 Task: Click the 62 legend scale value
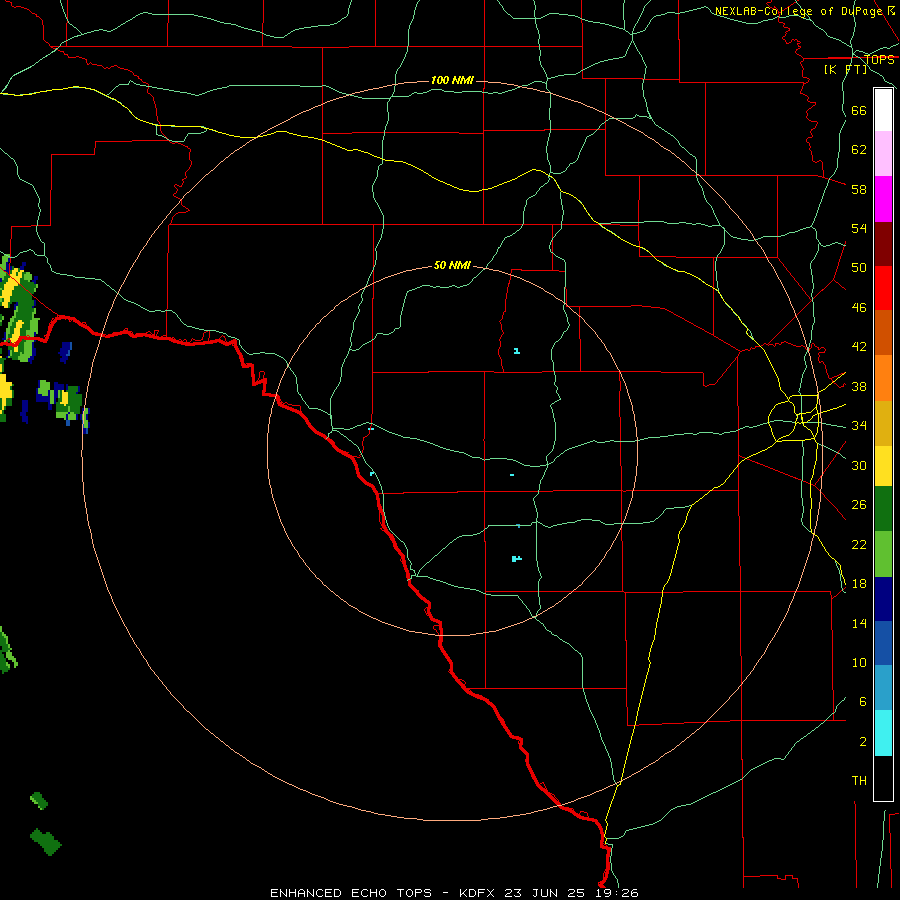pos(859,150)
